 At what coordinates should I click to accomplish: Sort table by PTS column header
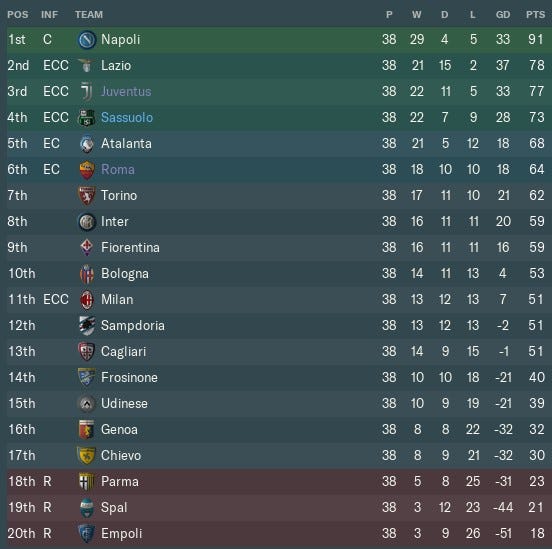[535, 15]
